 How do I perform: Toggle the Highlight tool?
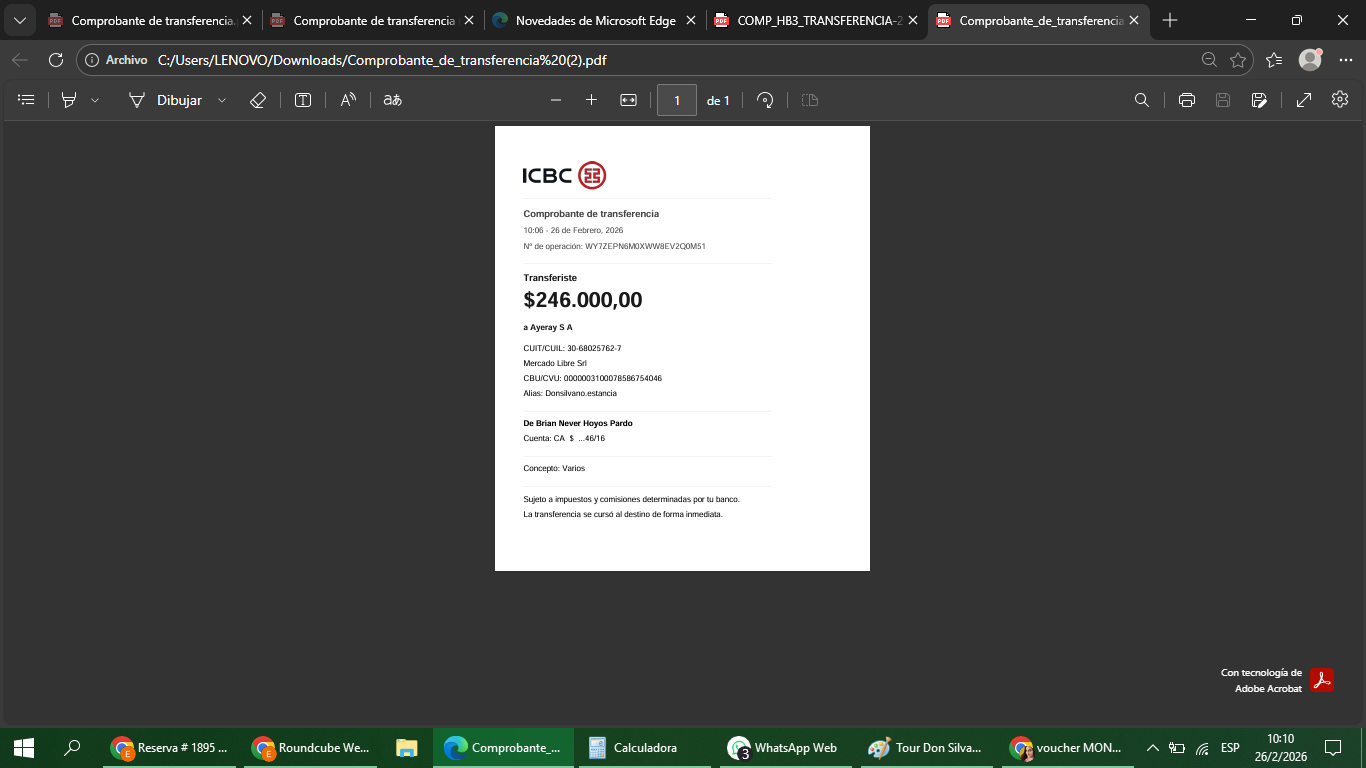69,100
